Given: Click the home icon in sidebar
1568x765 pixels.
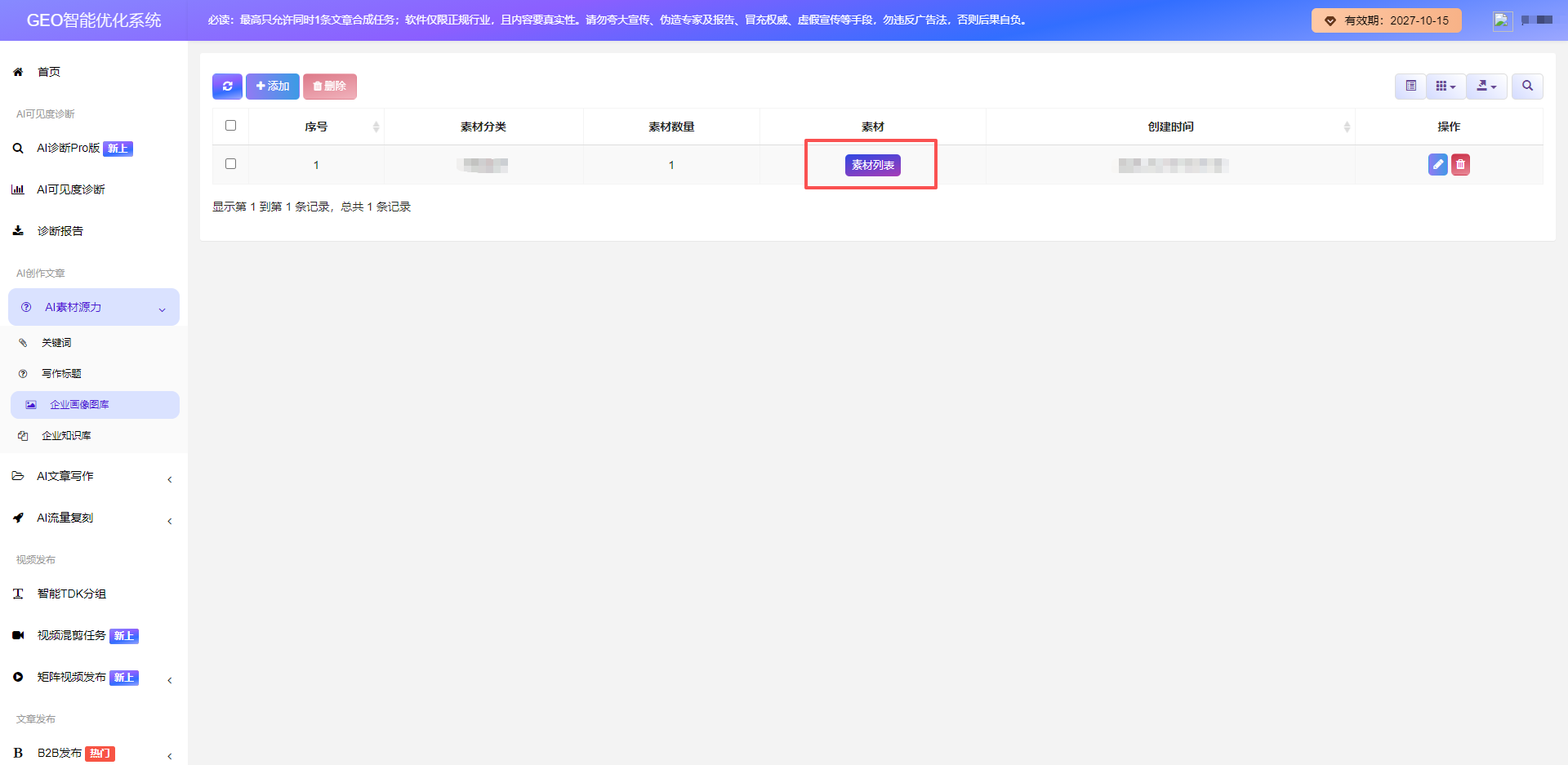Looking at the screenshot, I should [18, 72].
